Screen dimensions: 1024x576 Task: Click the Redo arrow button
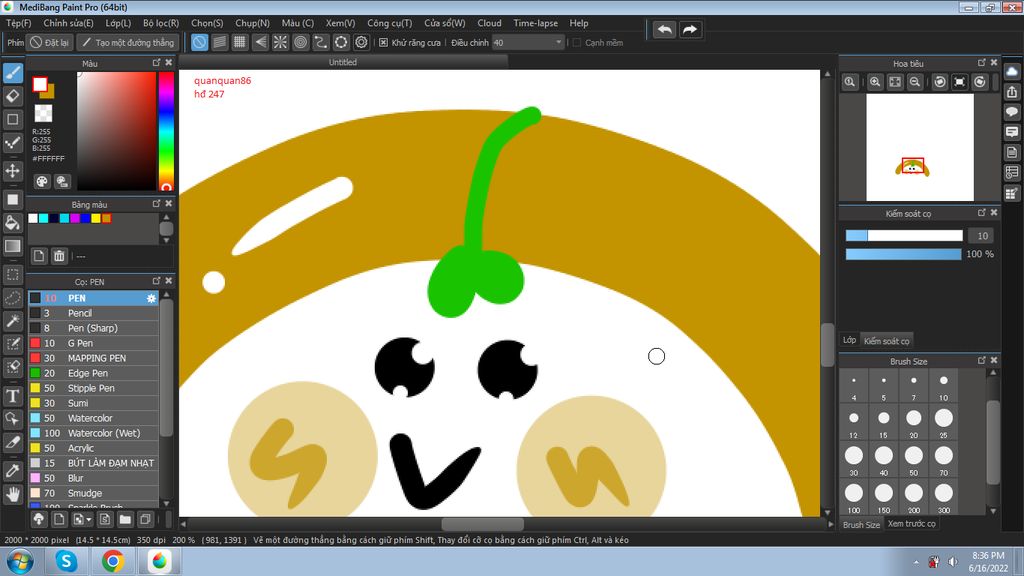[690, 29]
